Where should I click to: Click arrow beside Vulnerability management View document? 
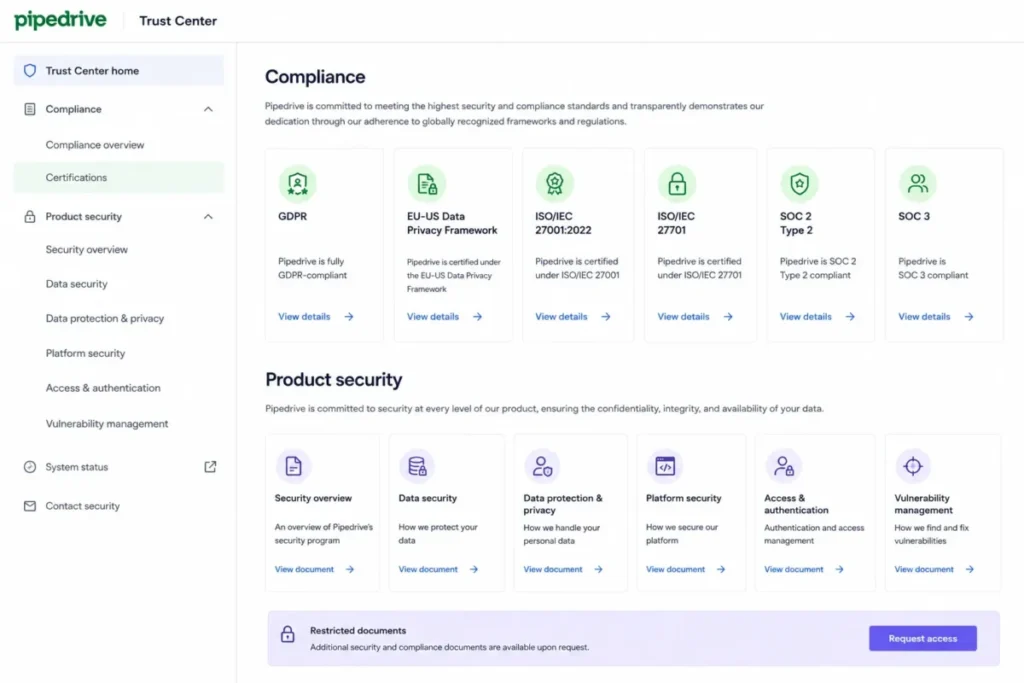970,569
